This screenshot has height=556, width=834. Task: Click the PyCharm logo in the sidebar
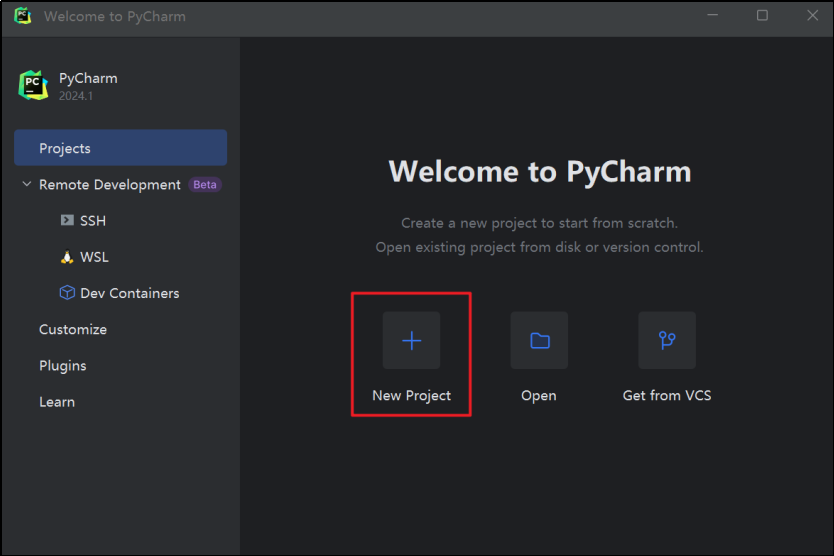[x=34, y=85]
